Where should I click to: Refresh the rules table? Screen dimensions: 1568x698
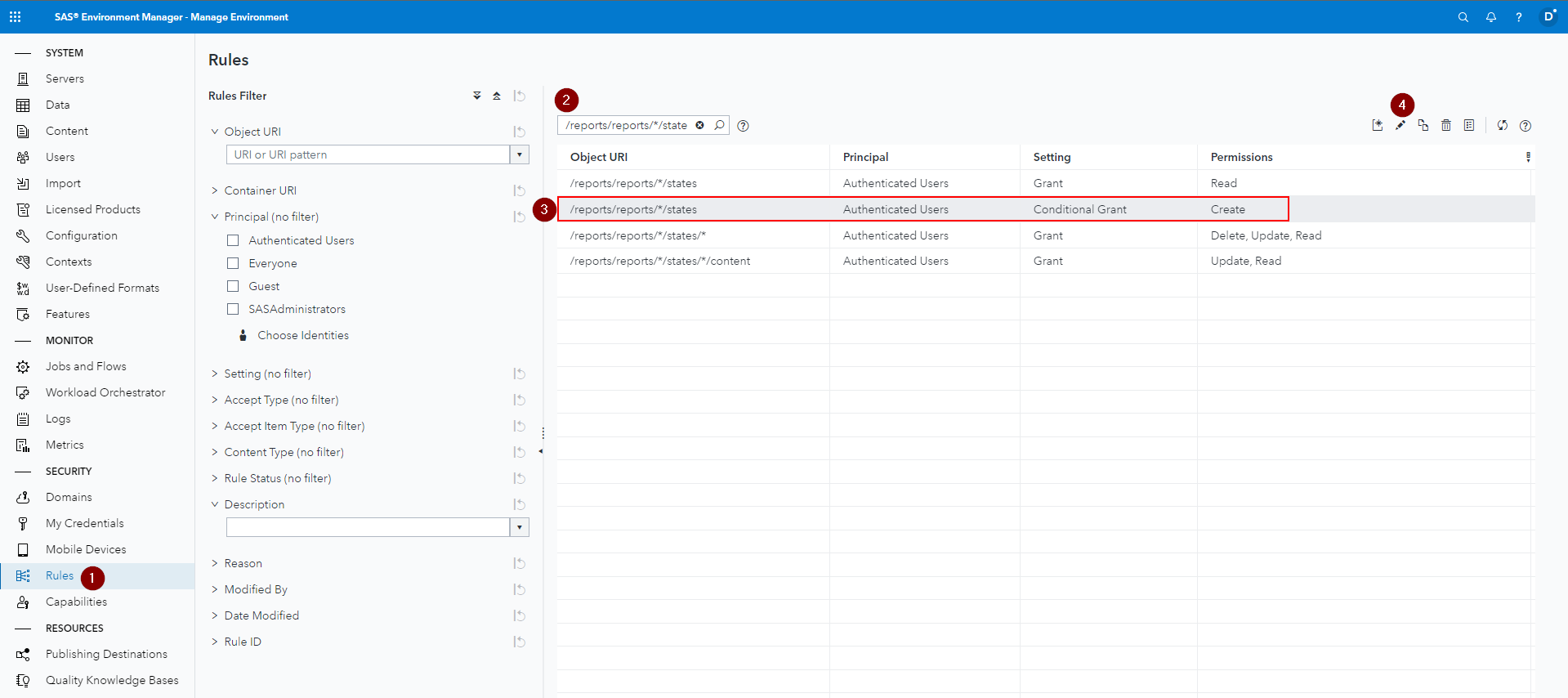[1502, 125]
